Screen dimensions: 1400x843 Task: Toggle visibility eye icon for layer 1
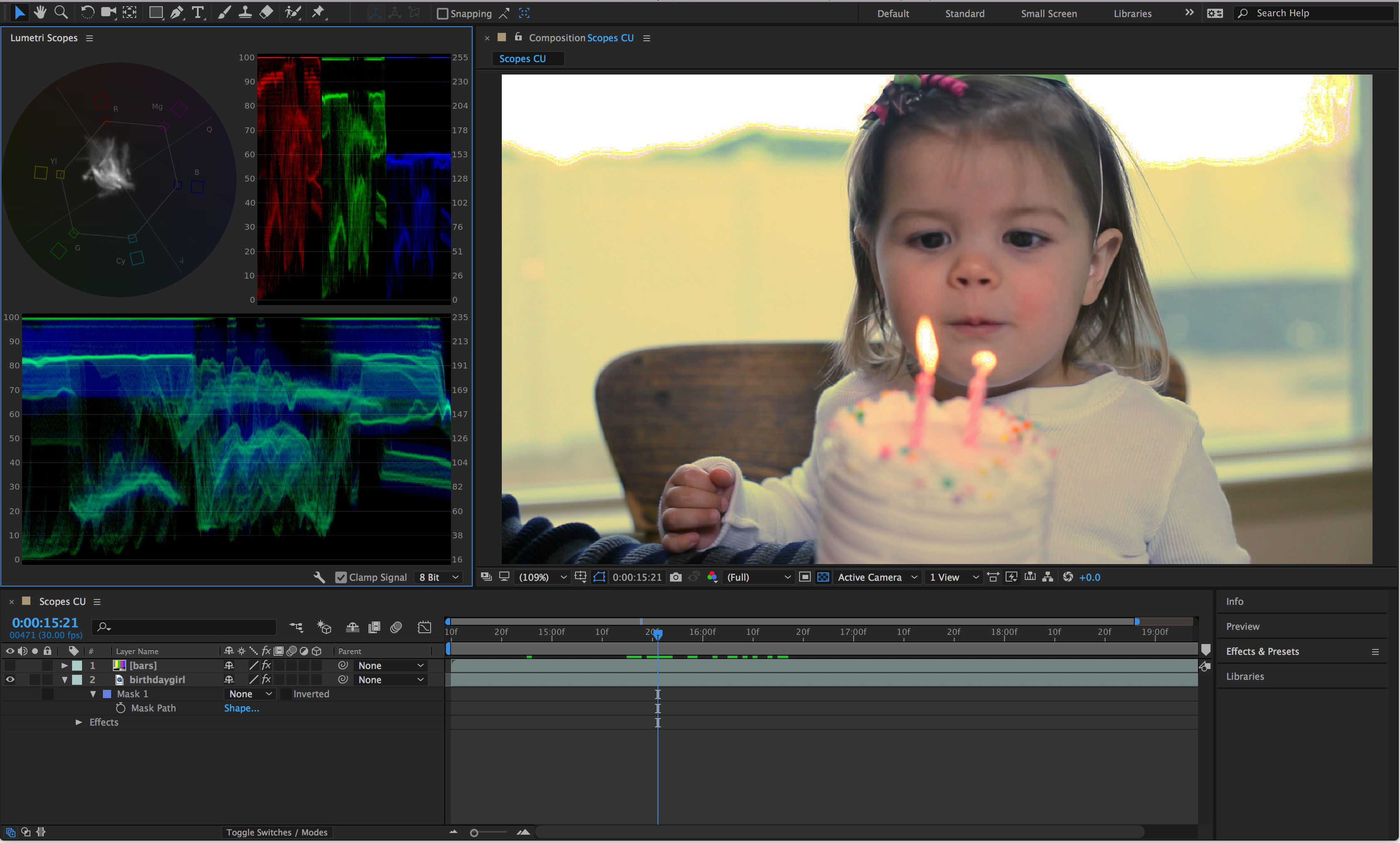pos(10,665)
